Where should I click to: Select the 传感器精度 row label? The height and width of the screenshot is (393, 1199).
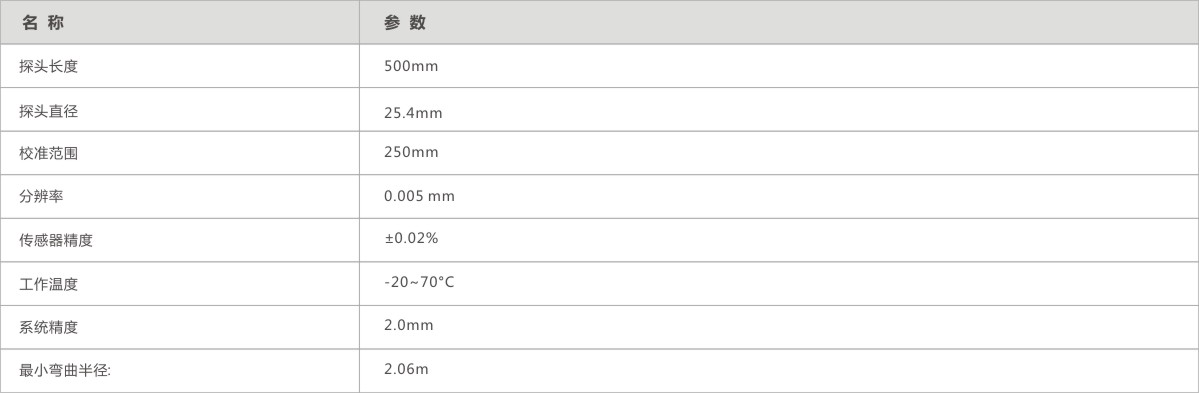[x=56, y=241]
